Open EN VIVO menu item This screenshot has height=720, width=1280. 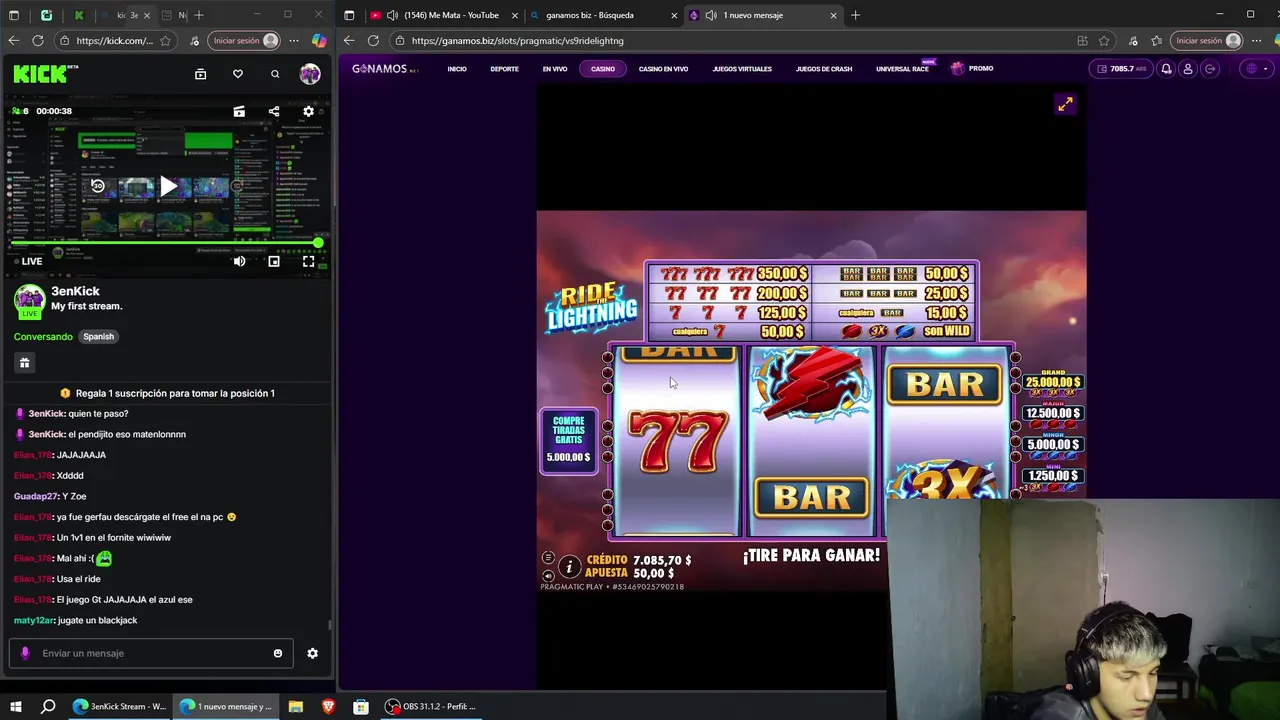click(x=555, y=69)
